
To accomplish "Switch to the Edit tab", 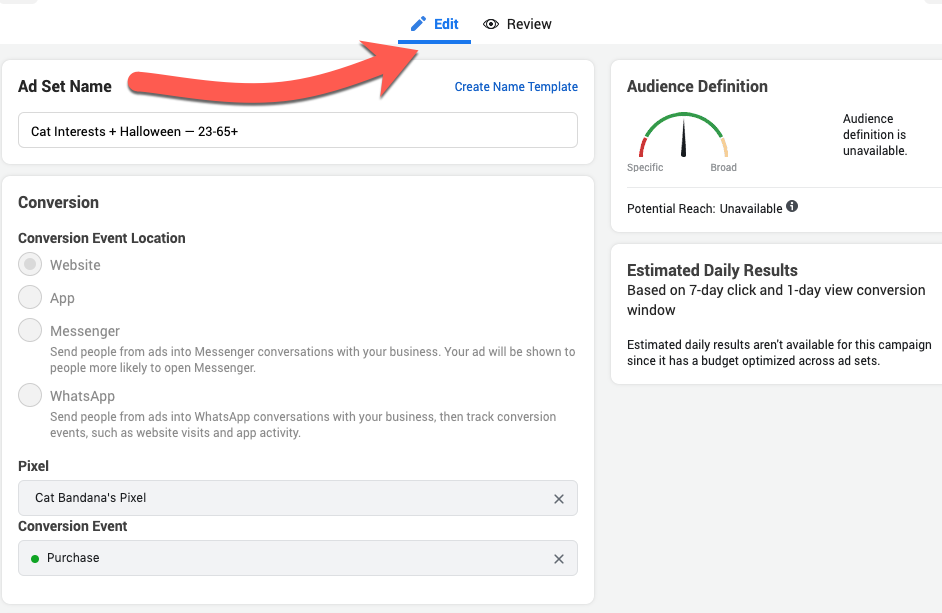I will [434, 24].
